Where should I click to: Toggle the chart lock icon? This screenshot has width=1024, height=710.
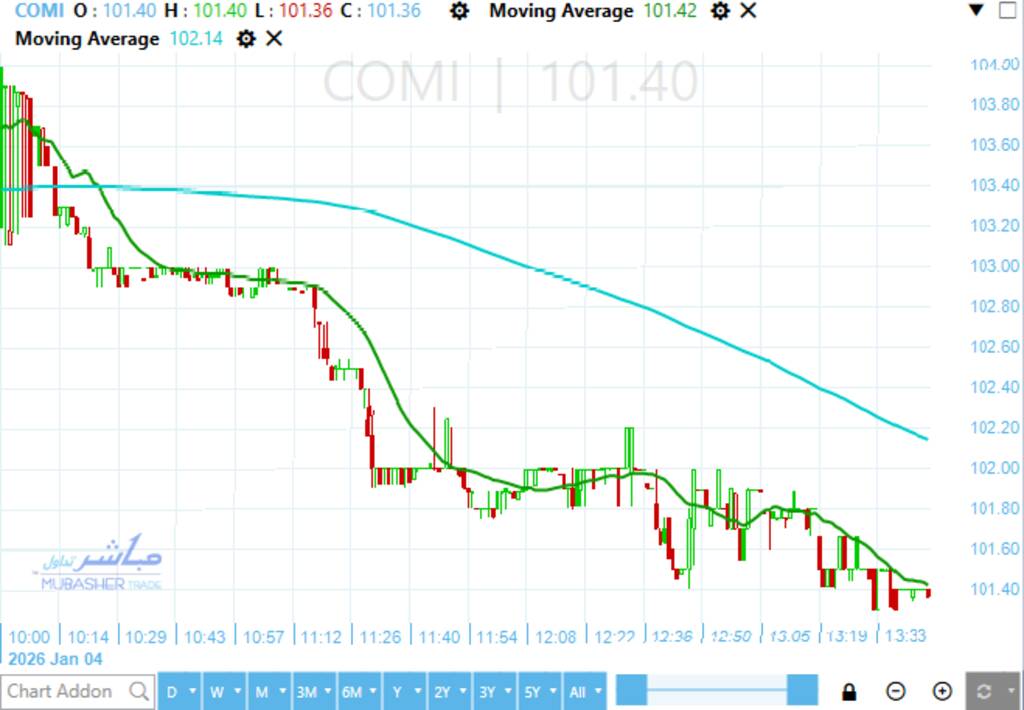click(x=849, y=691)
